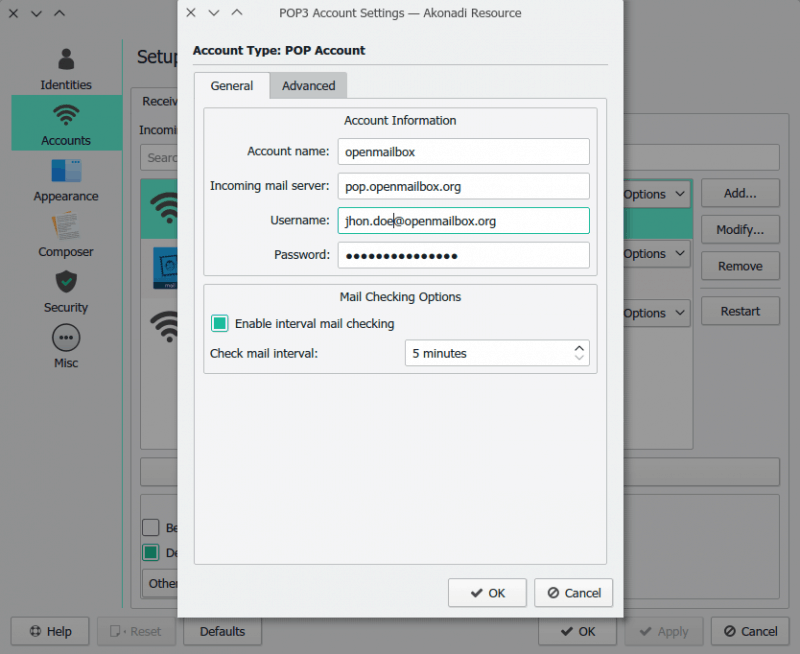Click the Restart button
This screenshot has width=800, height=654.
[740, 311]
